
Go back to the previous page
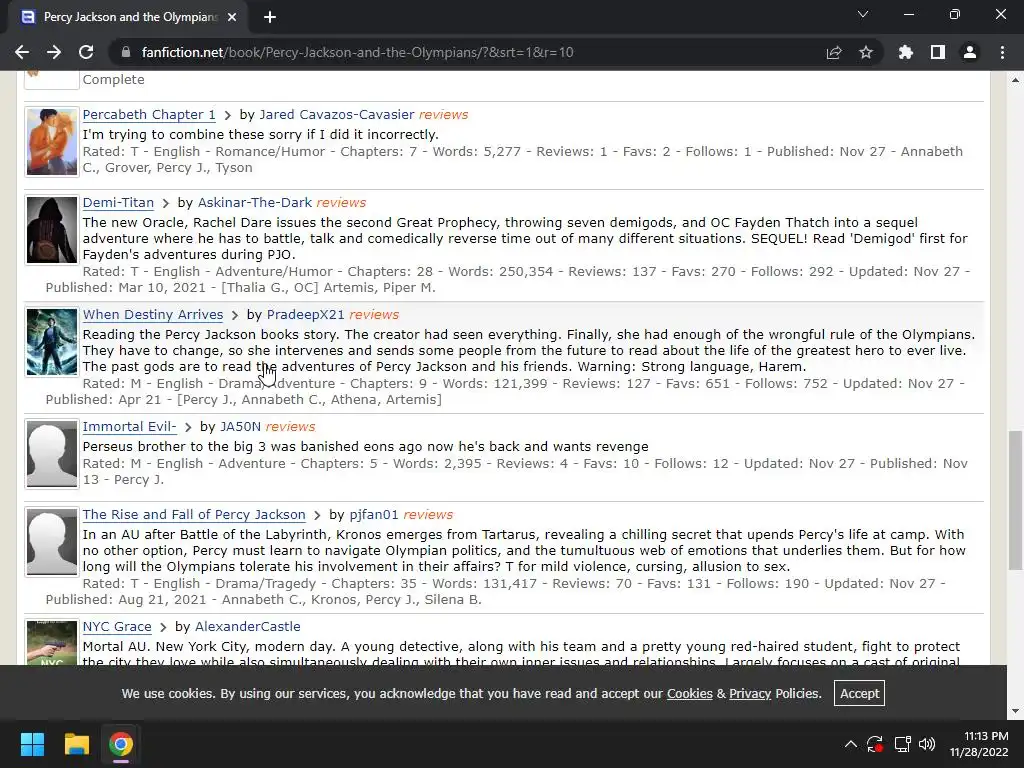[22, 52]
